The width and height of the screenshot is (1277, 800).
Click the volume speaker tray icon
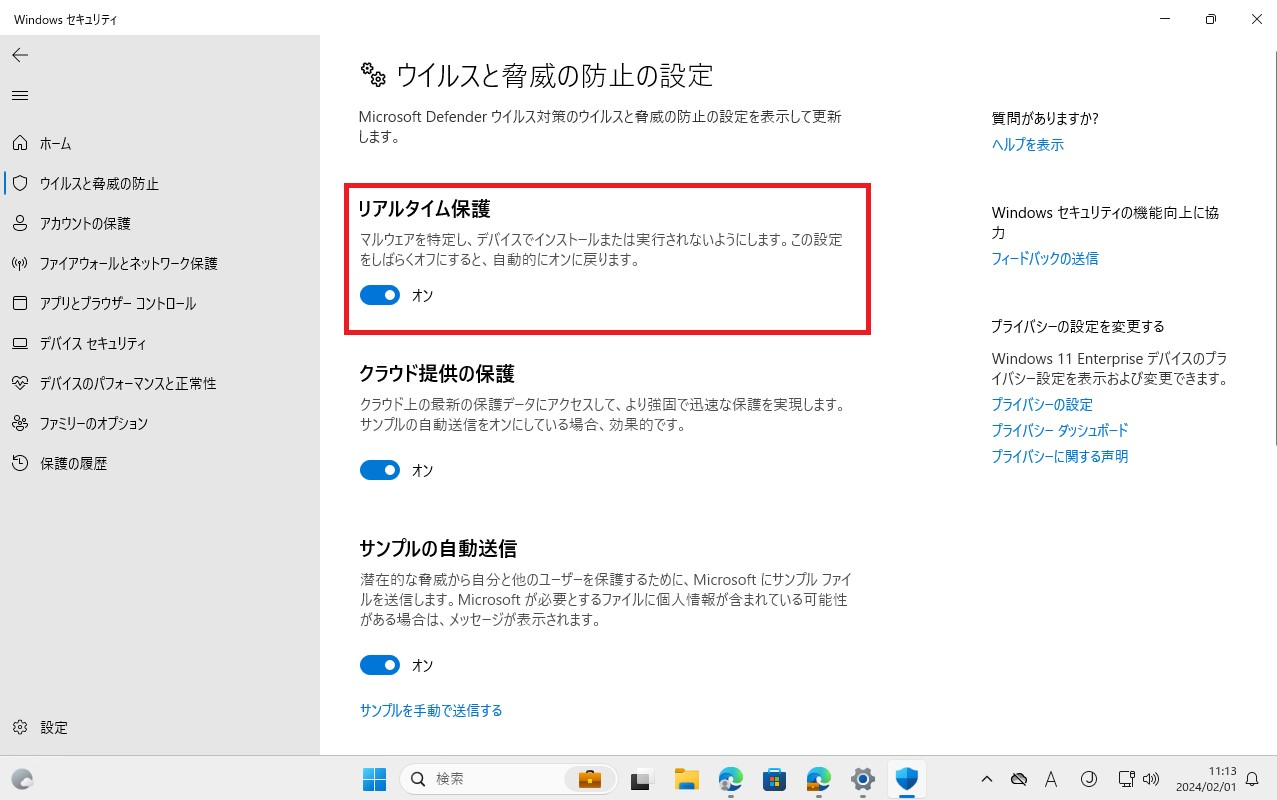point(1151,779)
